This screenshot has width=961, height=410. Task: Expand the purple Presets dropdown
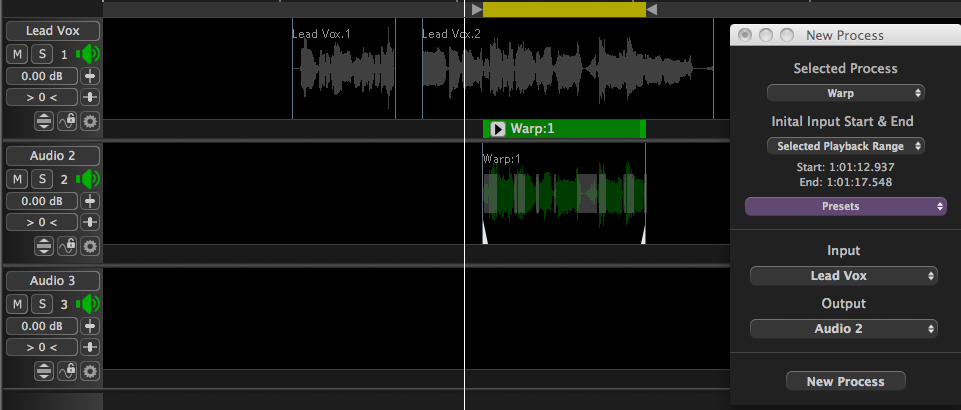(845, 206)
